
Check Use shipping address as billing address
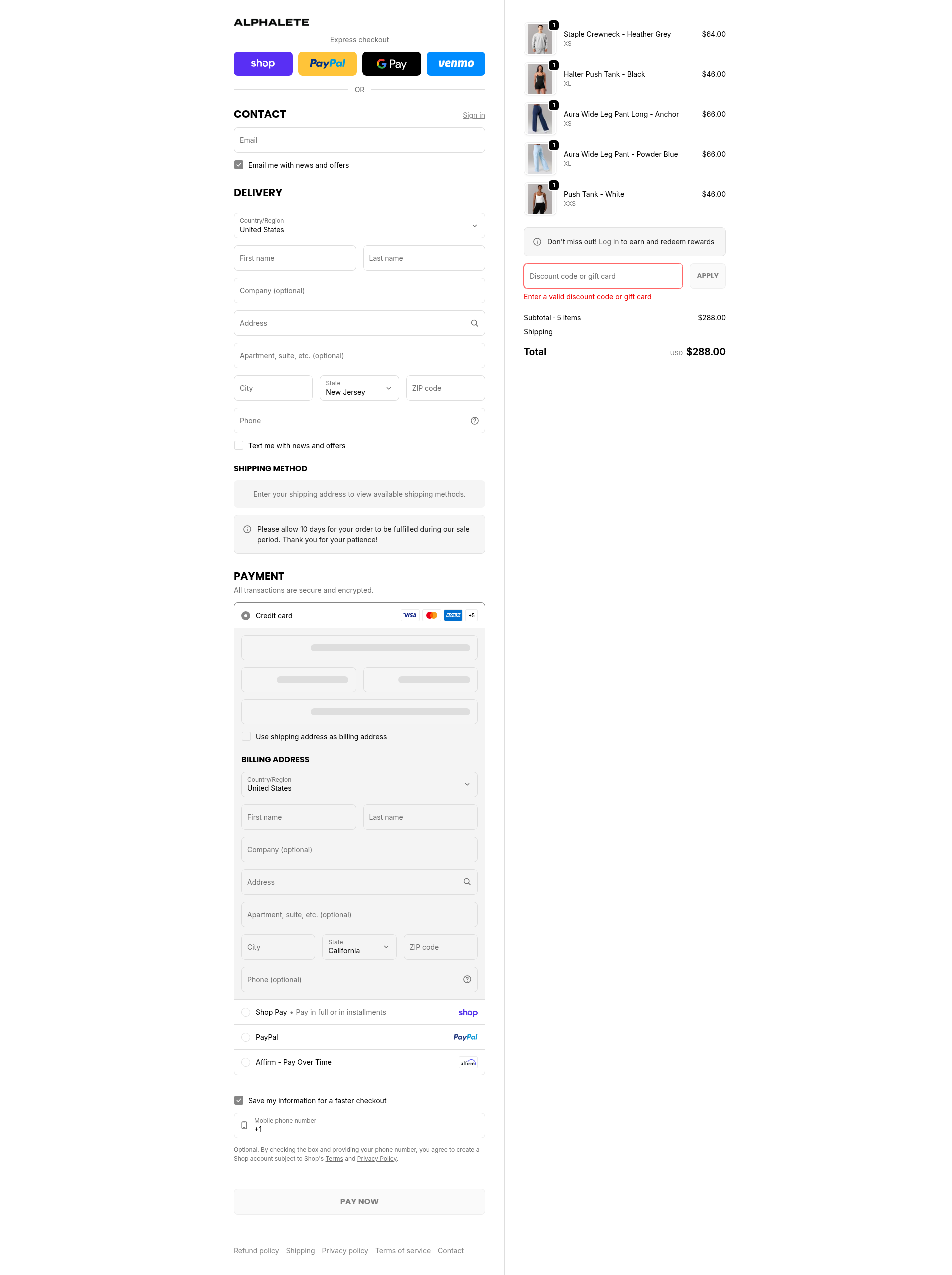247,737
